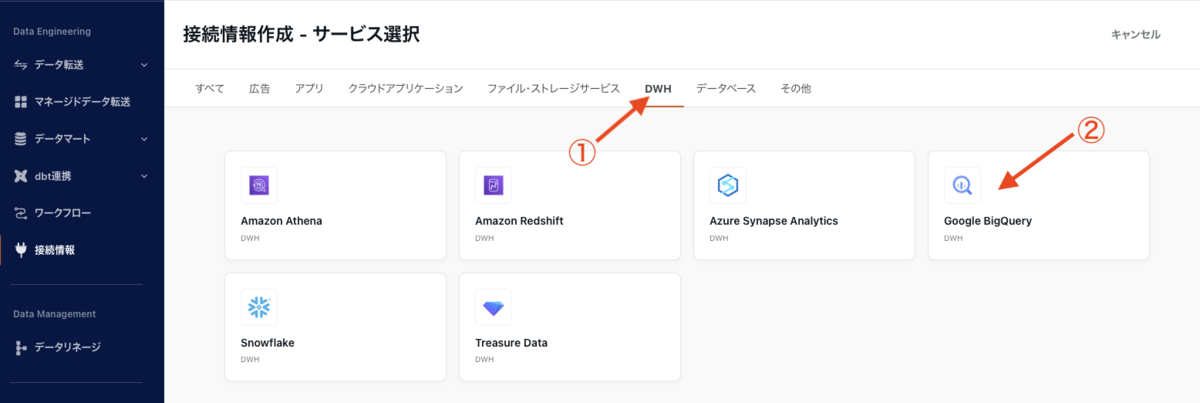Screen dimensions: 1200x403
Task: Choose the Snowflake snowflake icon
Action: pos(259,307)
